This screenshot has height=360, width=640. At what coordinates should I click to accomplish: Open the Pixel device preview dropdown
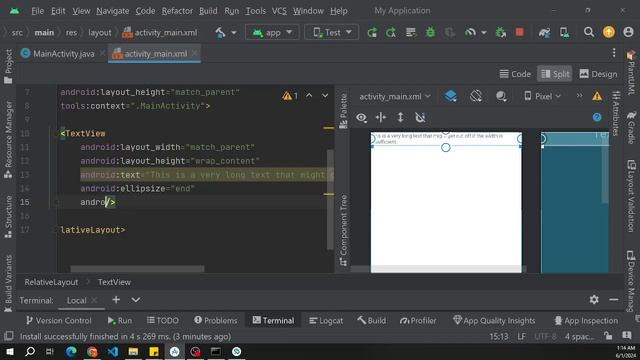[543, 96]
